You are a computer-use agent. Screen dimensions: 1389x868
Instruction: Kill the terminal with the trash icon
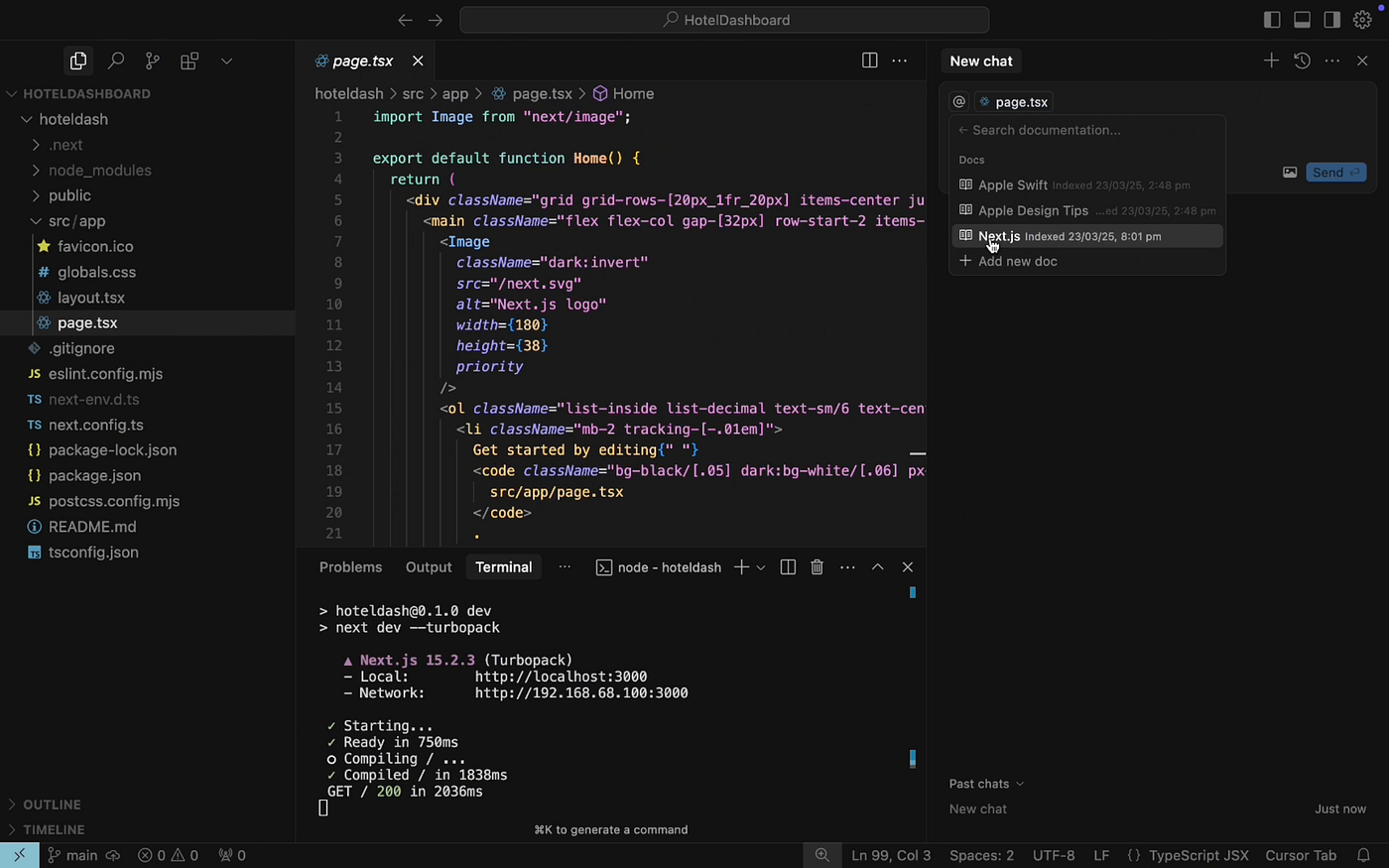click(817, 566)
